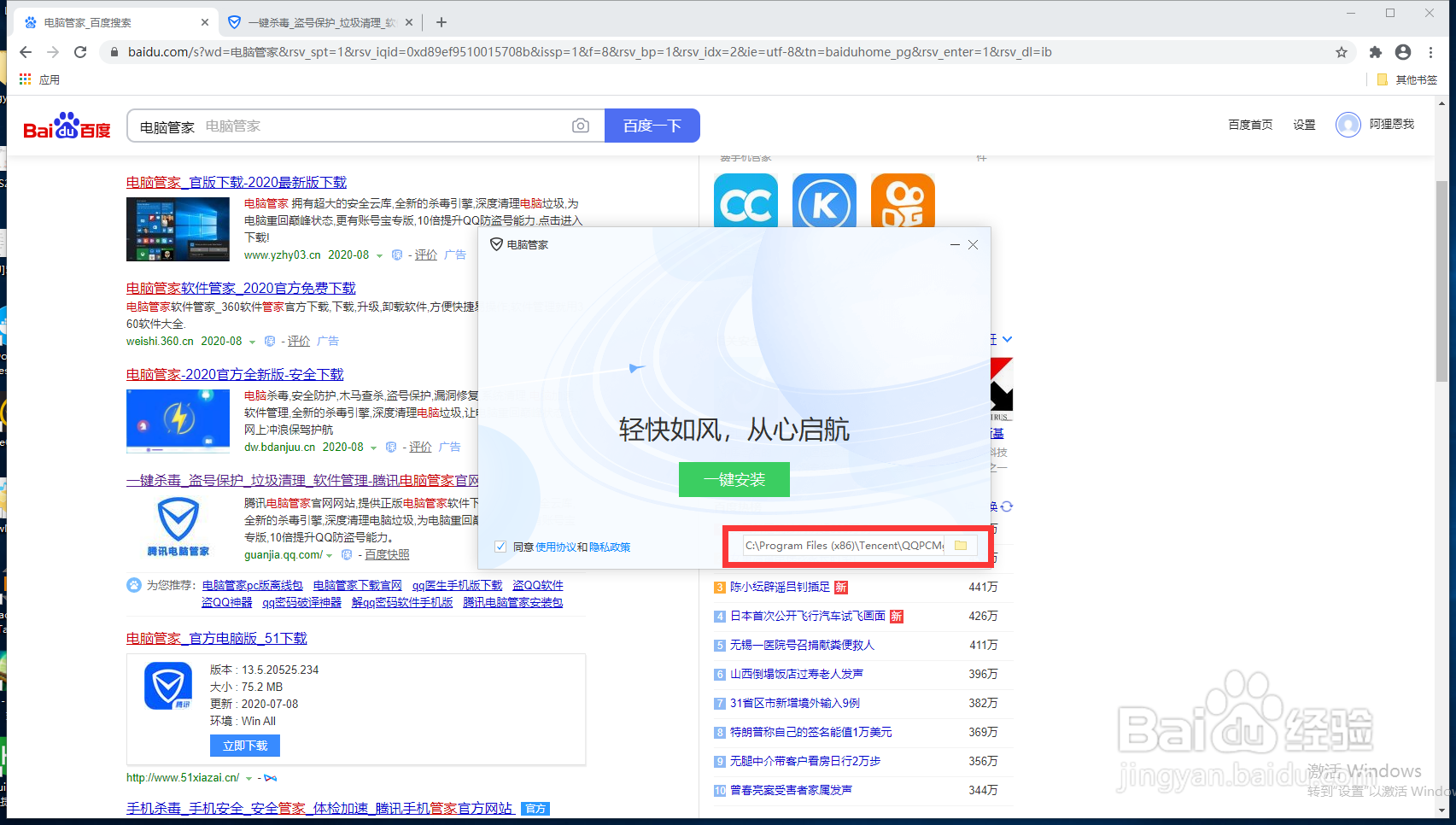Click the 一键安装 install button

pyautogui.click(x=734, y=479)
